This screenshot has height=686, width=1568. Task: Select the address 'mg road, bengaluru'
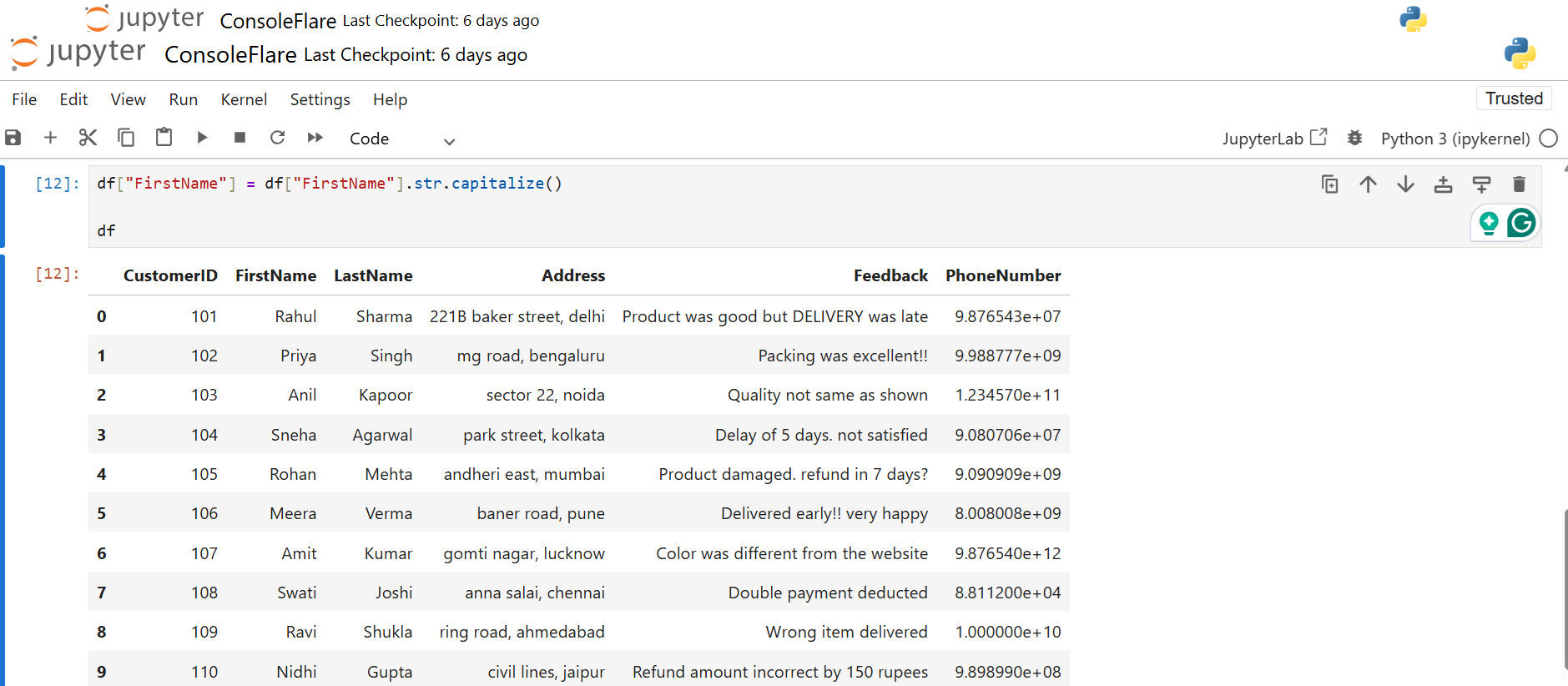(531, 356)
